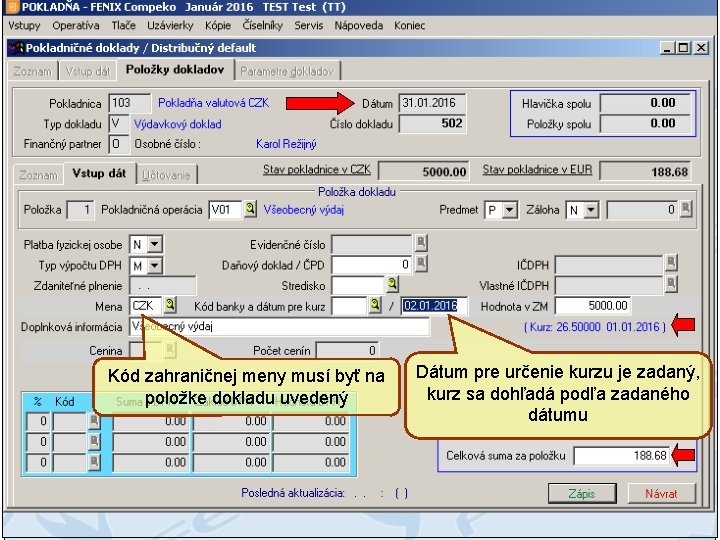Open the Nápoveda menu
The width and height of the screenshot is (720, 540).
(x=359, y=25)
